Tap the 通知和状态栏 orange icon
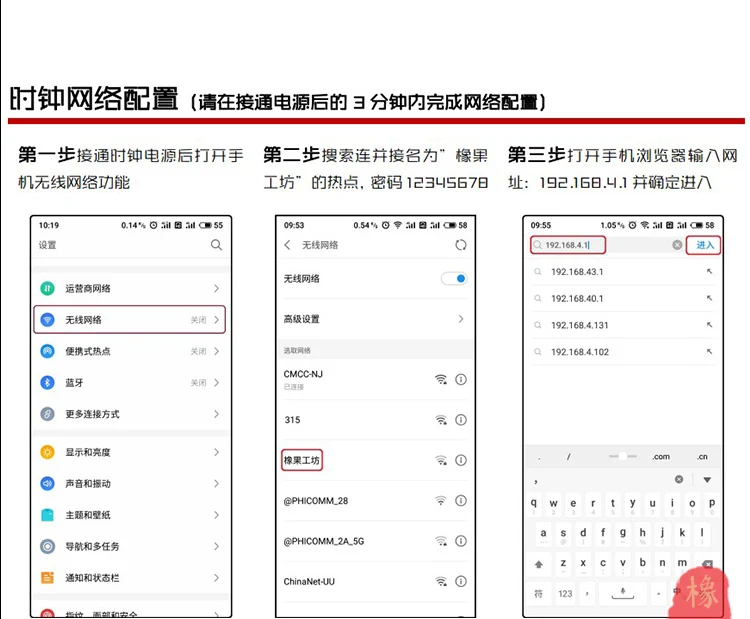The width and height of the screenshot is (750, 619). pyautogui.click(x=47, y=578)
